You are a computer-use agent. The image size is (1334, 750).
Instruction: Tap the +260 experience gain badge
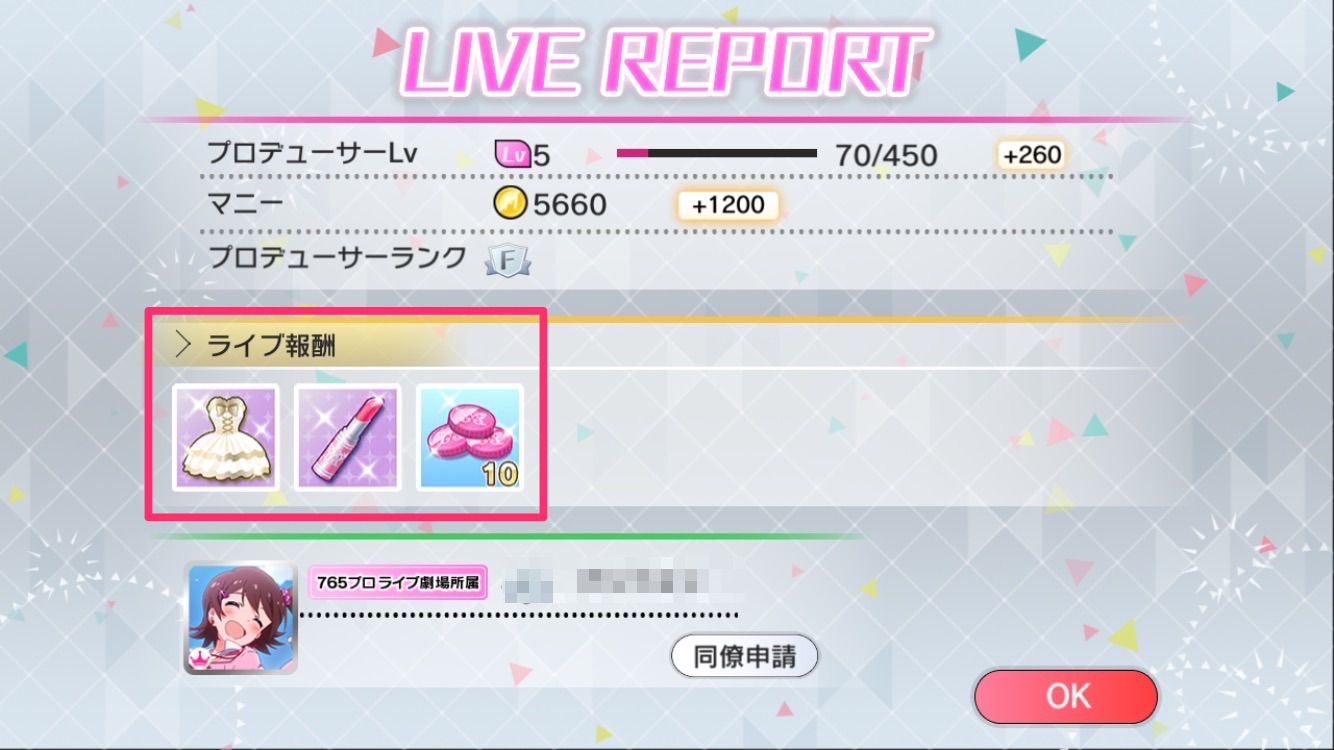tap(1030, 155)
